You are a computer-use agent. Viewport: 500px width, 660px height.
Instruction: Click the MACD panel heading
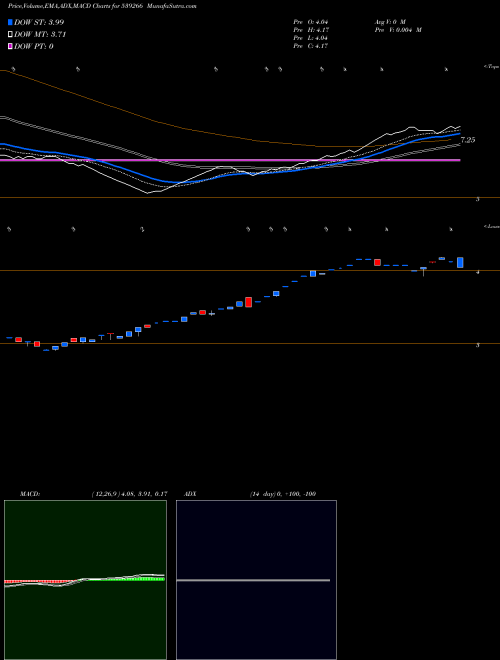pos(30,494)
